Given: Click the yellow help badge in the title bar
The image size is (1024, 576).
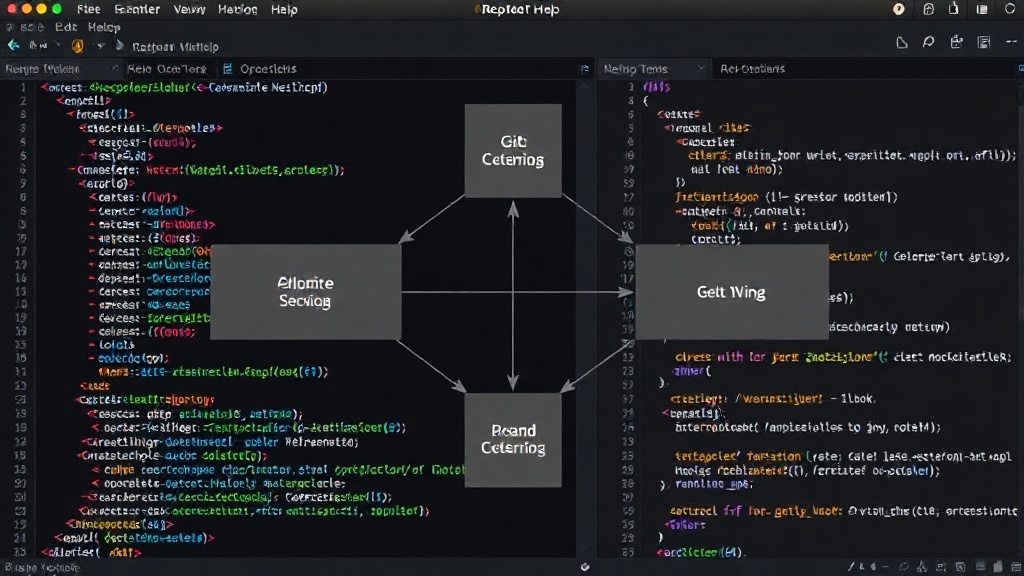Looking at the screenshot, I should 899,9.
